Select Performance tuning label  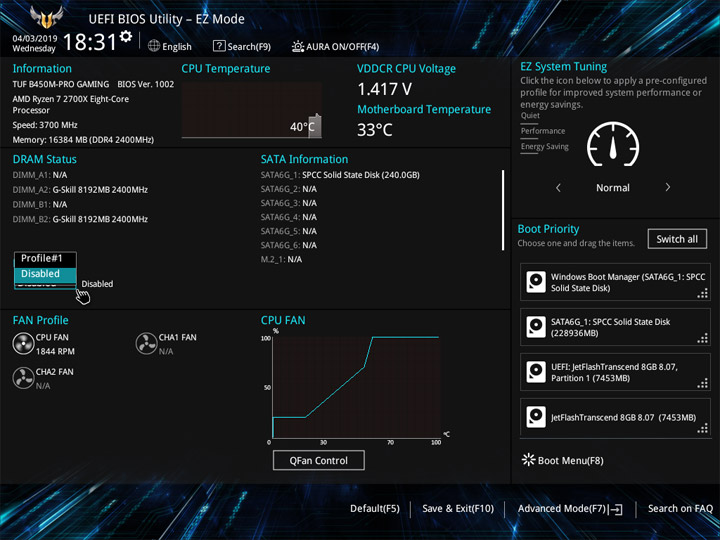(543, 131)
